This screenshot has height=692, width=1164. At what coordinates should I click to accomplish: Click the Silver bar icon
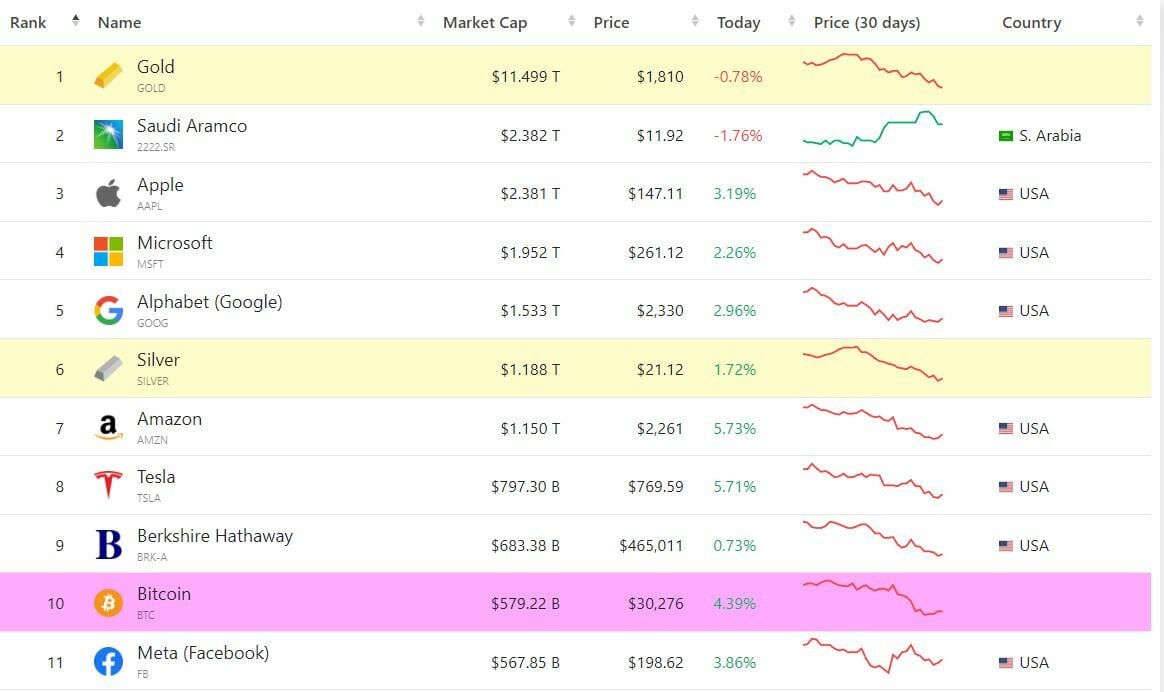pyautogui.click(x=108, y=369)
